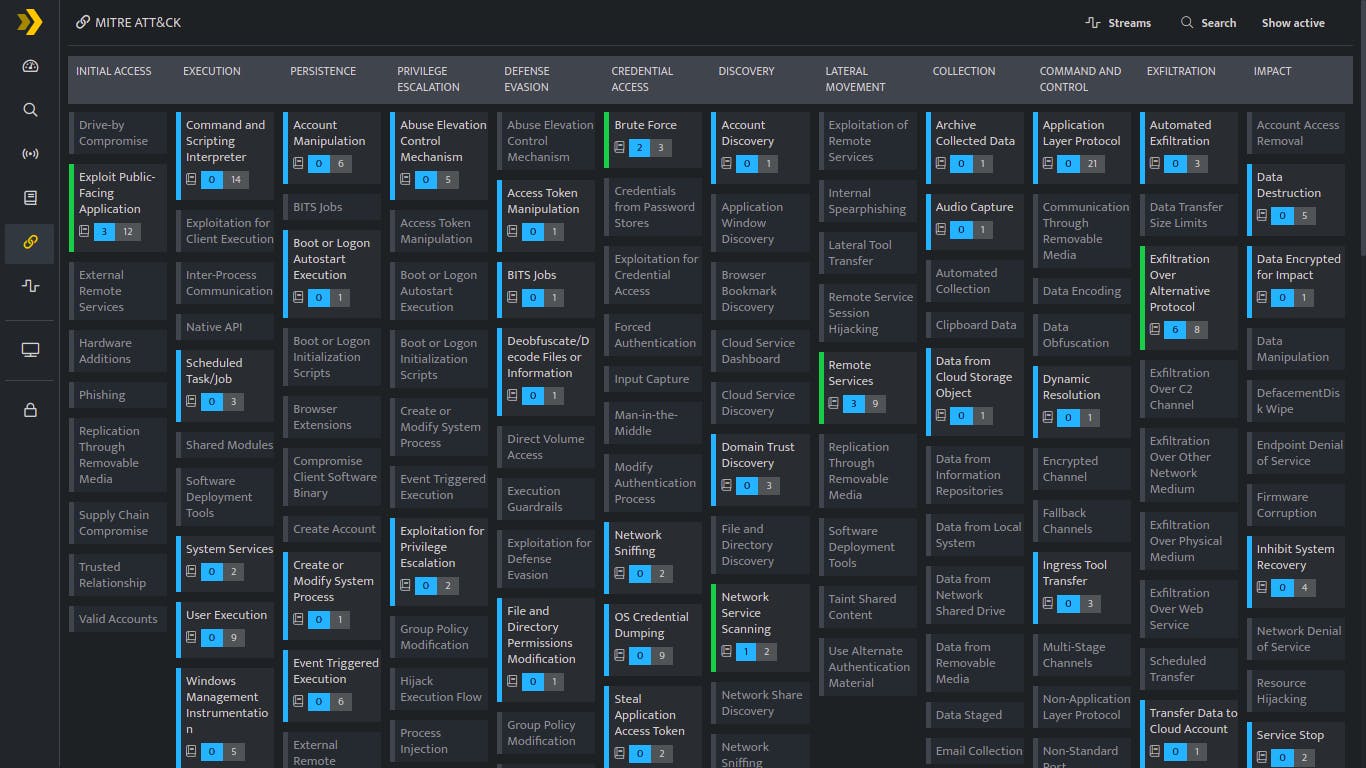
Task: Click the CREDENTIAL ACCESS column header
Action: point(642,79)
